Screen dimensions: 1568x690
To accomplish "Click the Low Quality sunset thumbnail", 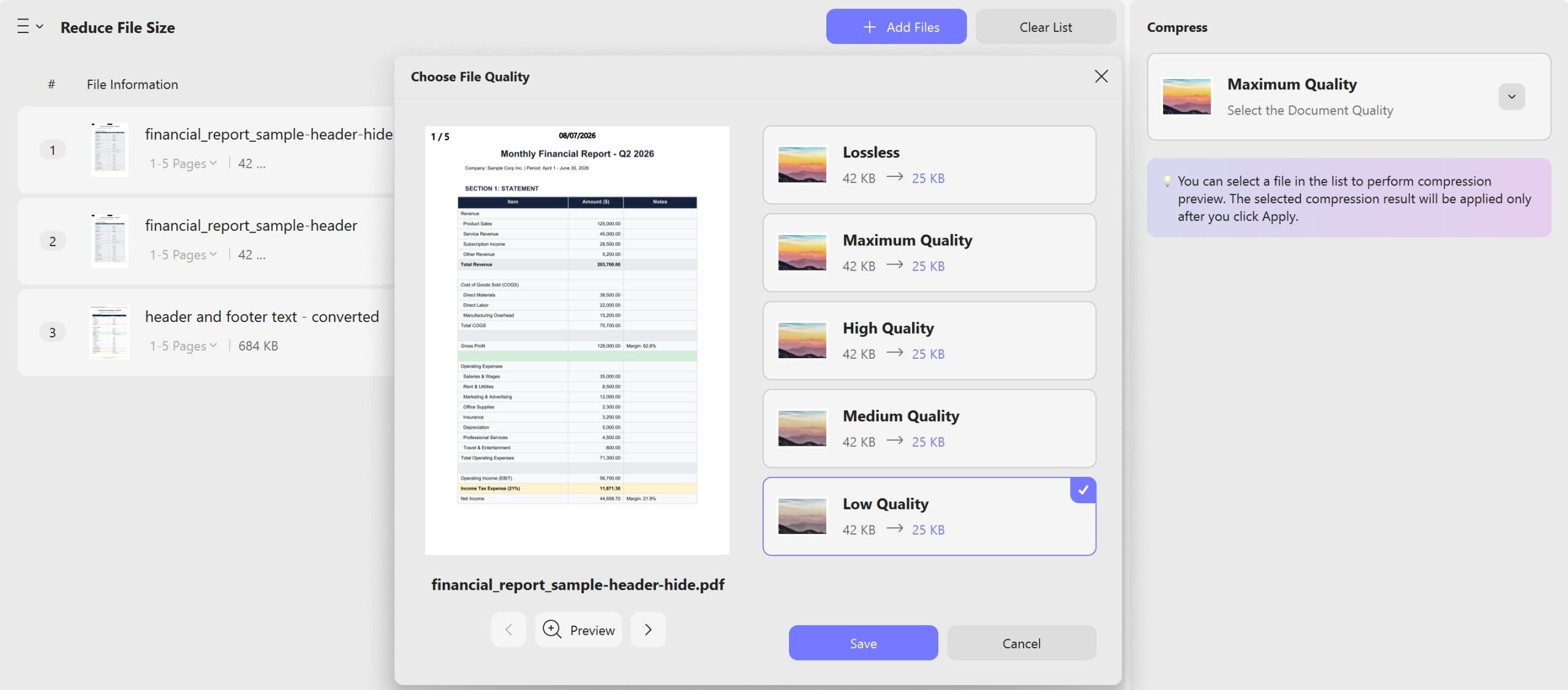I will point(802,516).
